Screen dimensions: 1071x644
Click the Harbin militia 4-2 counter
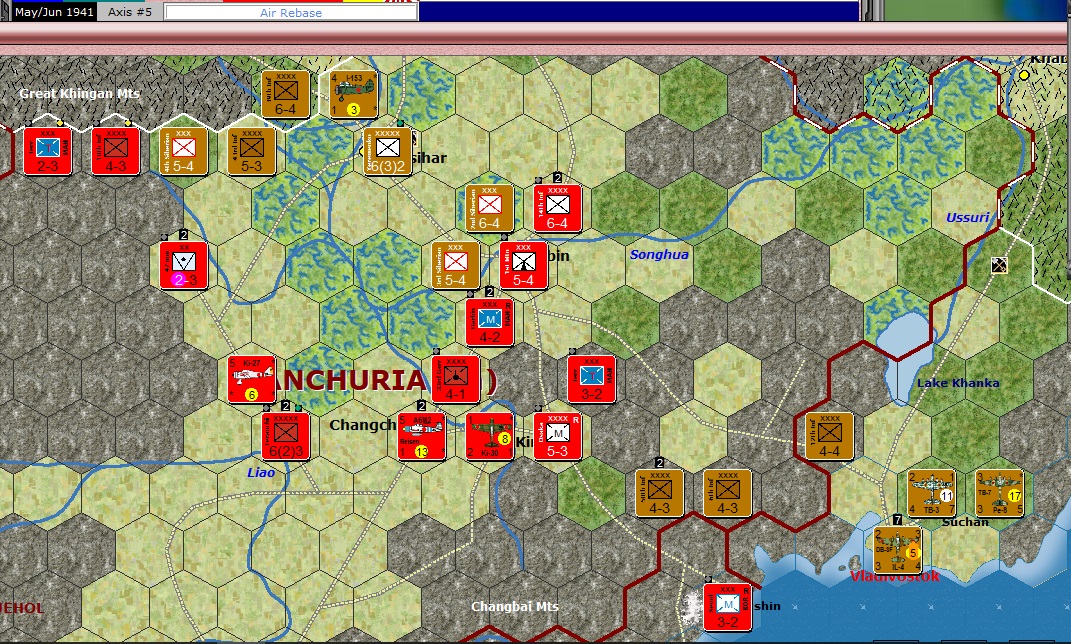489,322
